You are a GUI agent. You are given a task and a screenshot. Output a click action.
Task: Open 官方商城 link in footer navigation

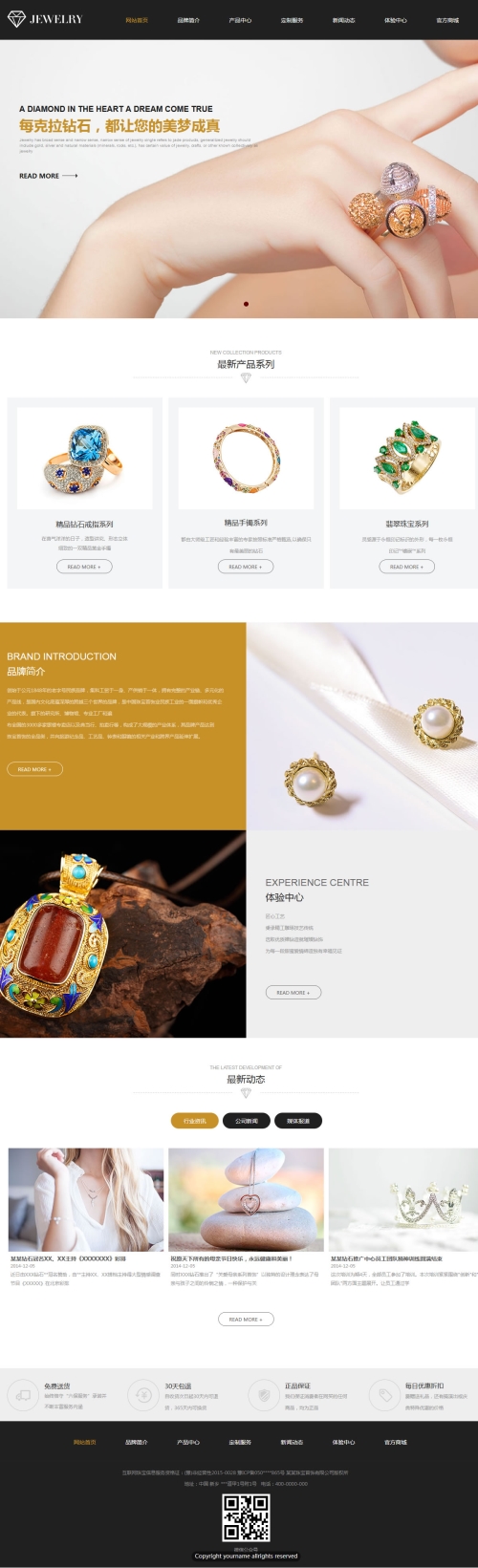coord(395,1442)
